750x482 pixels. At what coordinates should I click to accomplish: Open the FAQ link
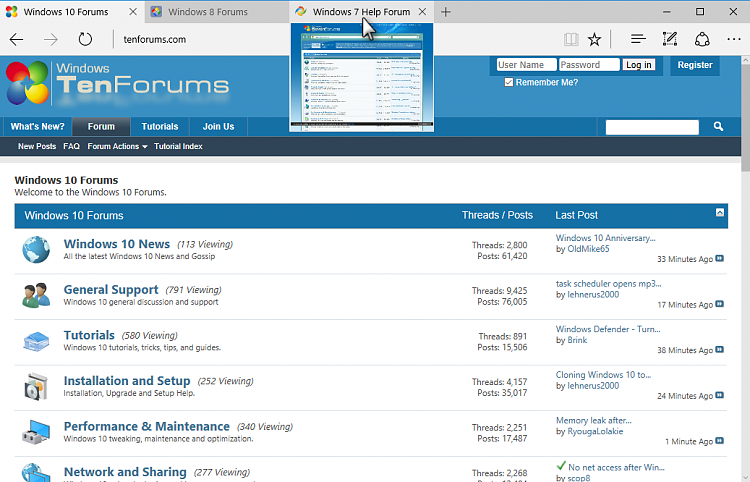click(71, 146)
